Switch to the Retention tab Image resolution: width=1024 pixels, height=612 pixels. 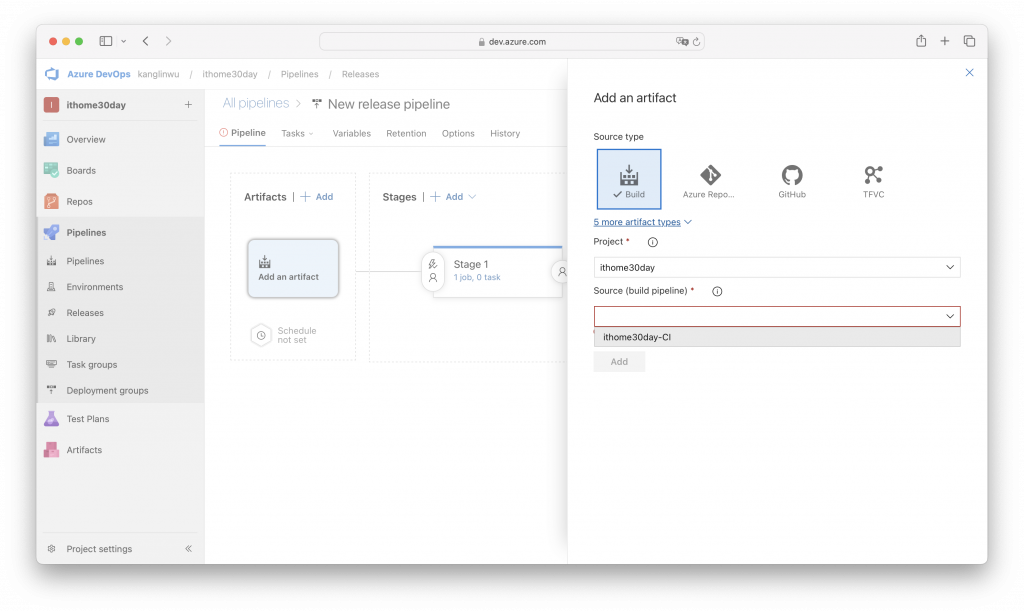[x=406, y=133]
